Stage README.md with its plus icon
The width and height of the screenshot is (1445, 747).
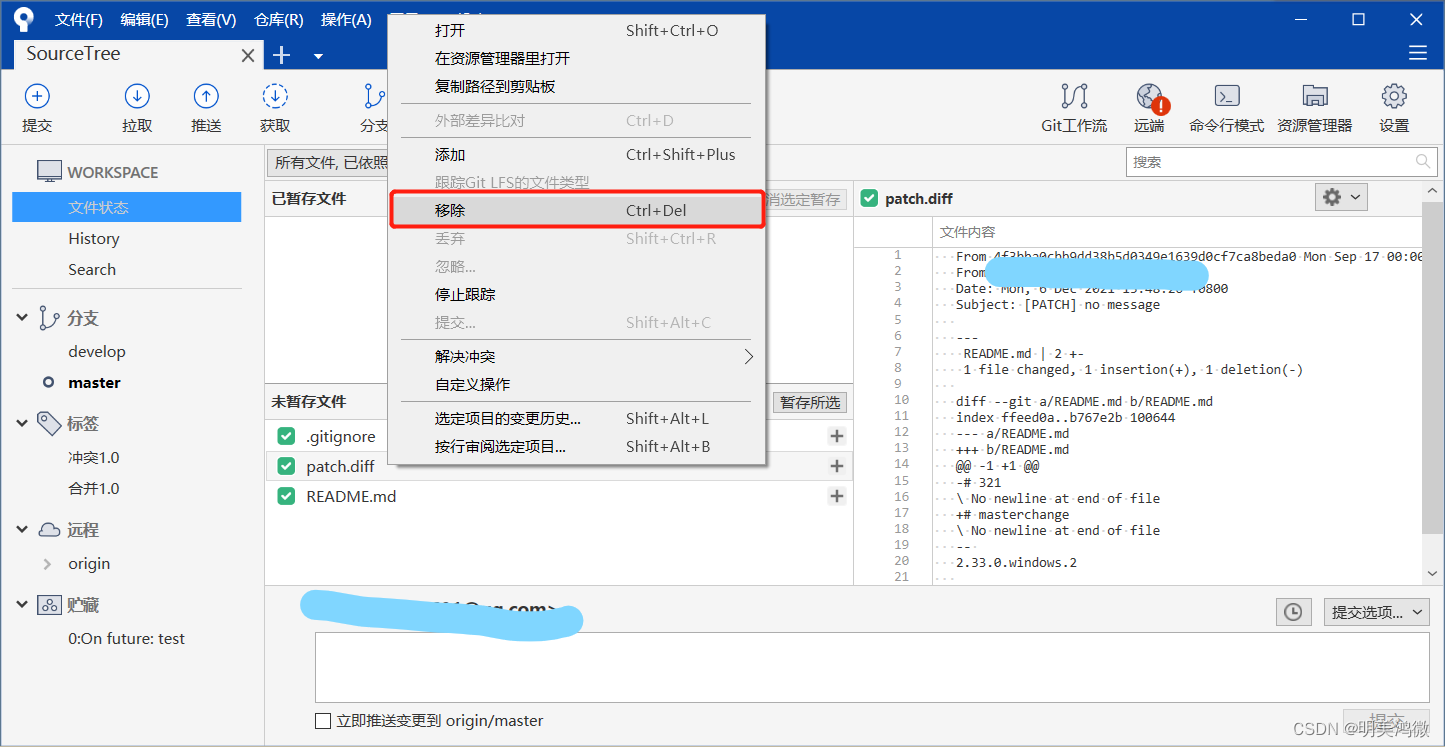(837, 496)
